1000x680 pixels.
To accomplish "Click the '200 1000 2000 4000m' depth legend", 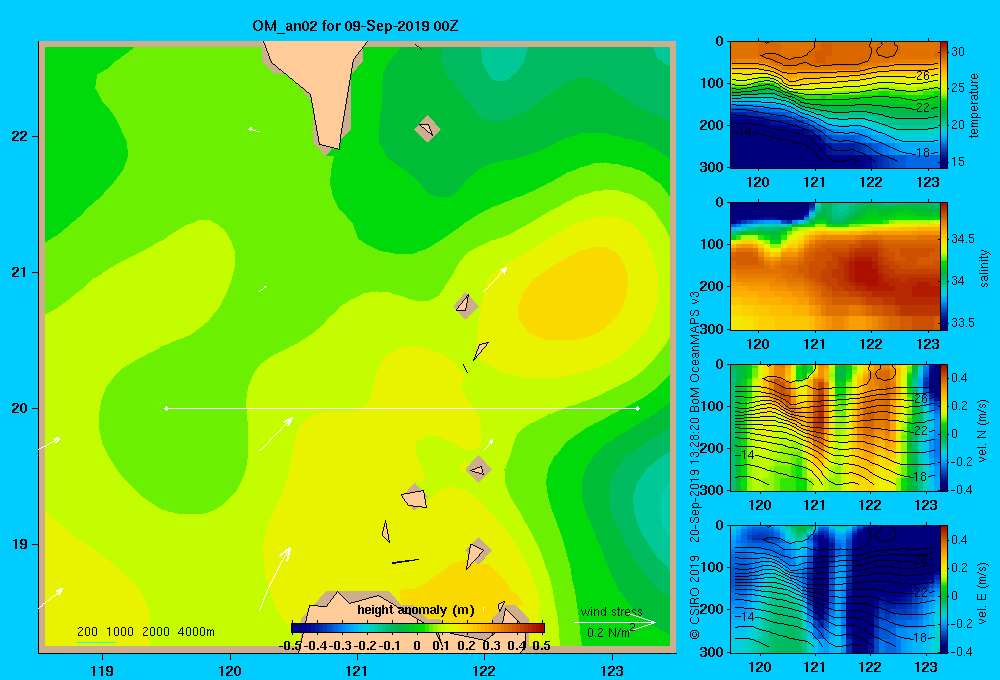I will click(146, 632).
